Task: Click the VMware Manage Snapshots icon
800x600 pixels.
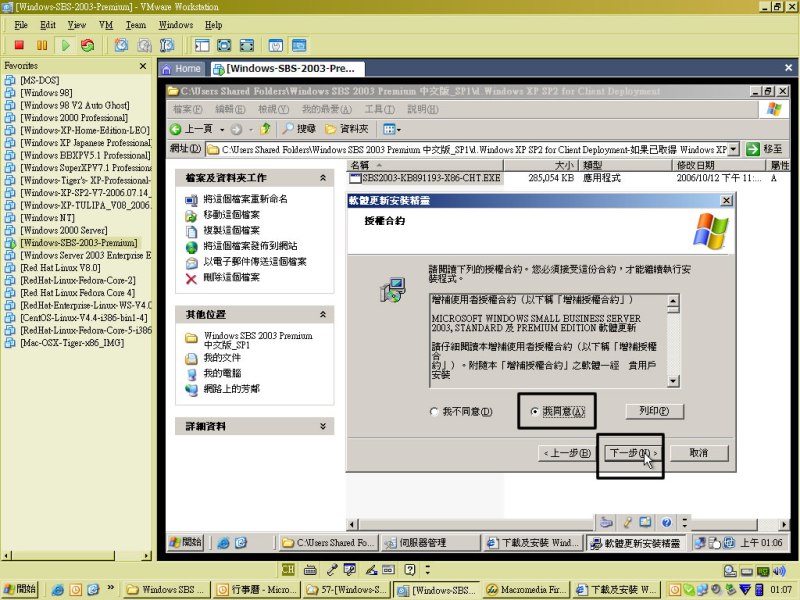Action: click(x=167, y=45)
